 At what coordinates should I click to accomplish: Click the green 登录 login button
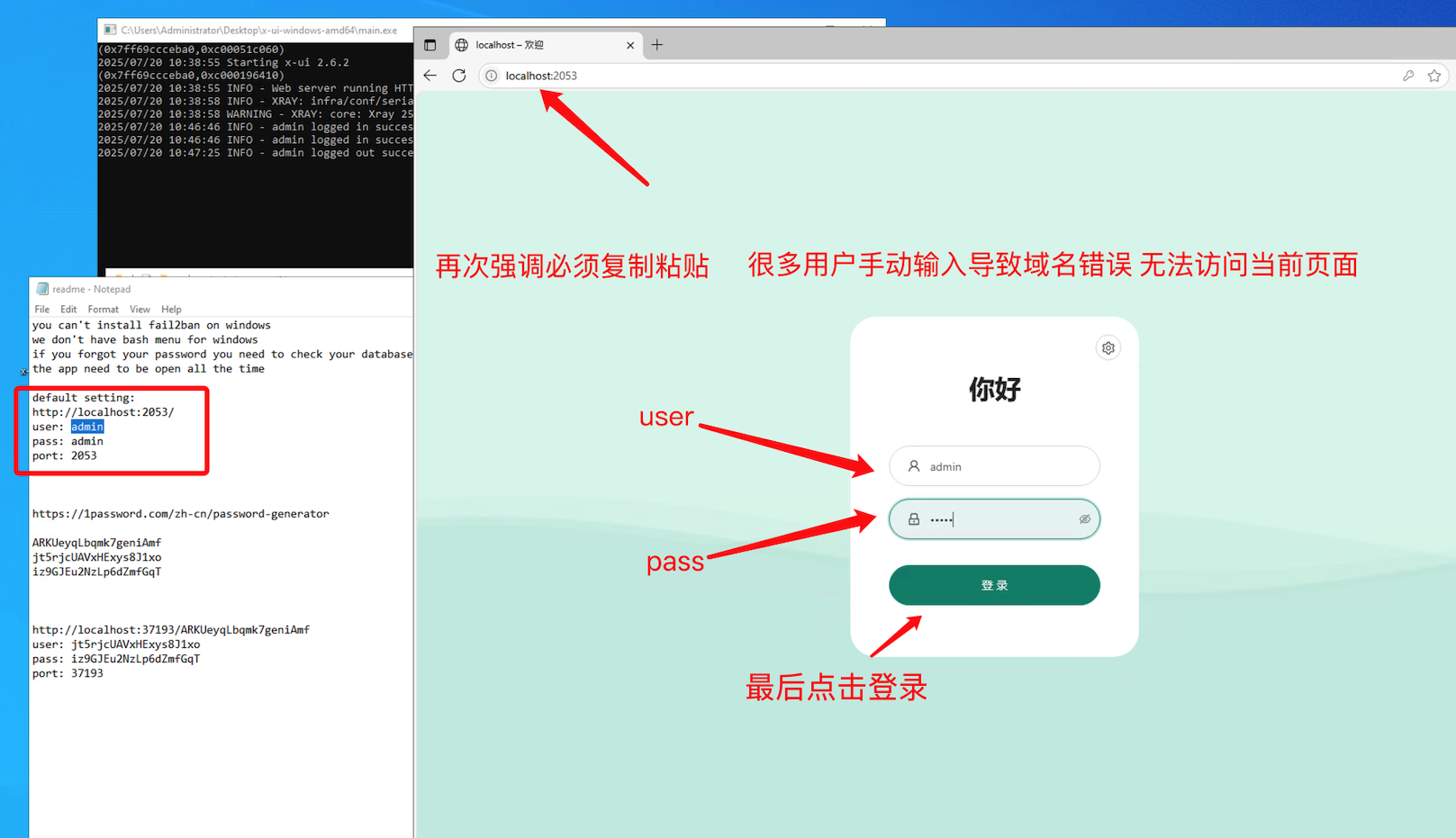[994, 585]
